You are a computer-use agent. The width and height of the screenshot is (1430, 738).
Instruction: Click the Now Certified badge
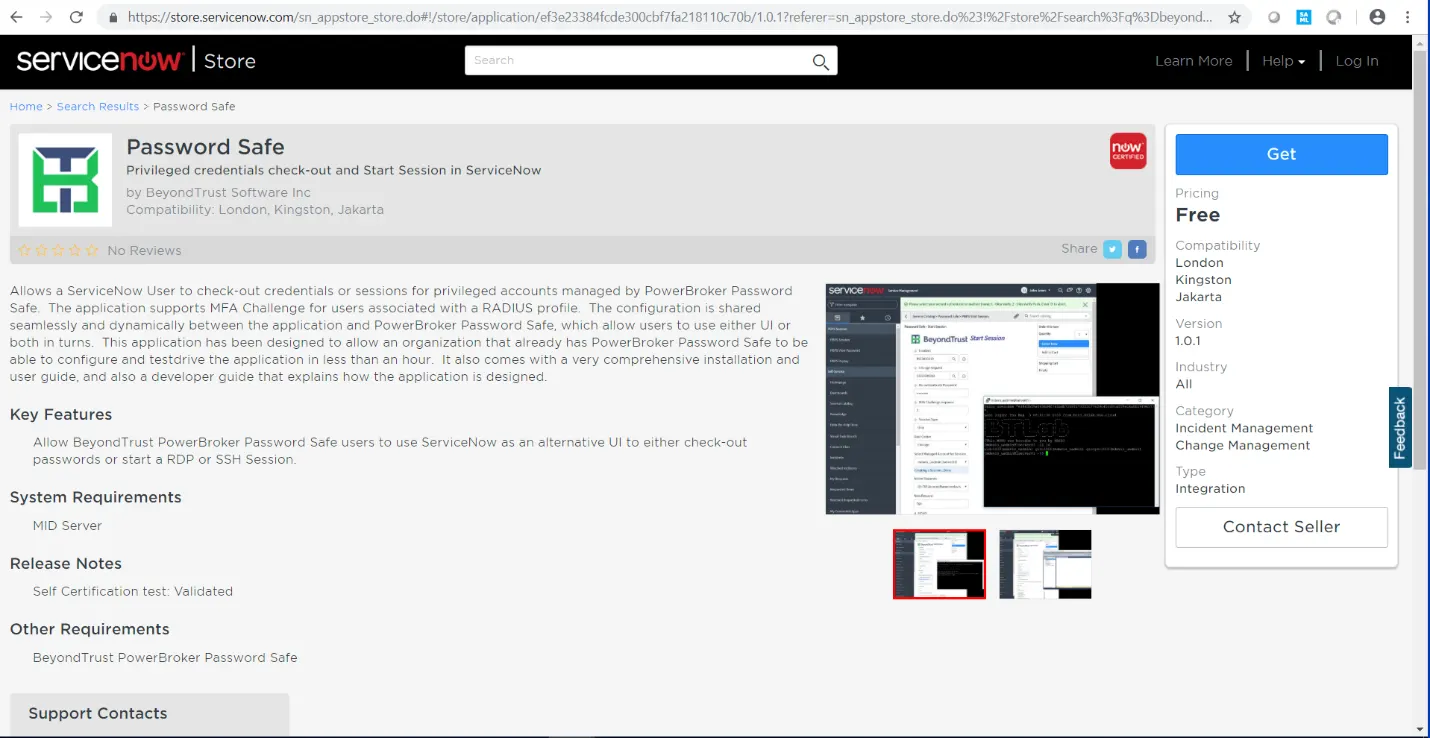pos(1128,151)
